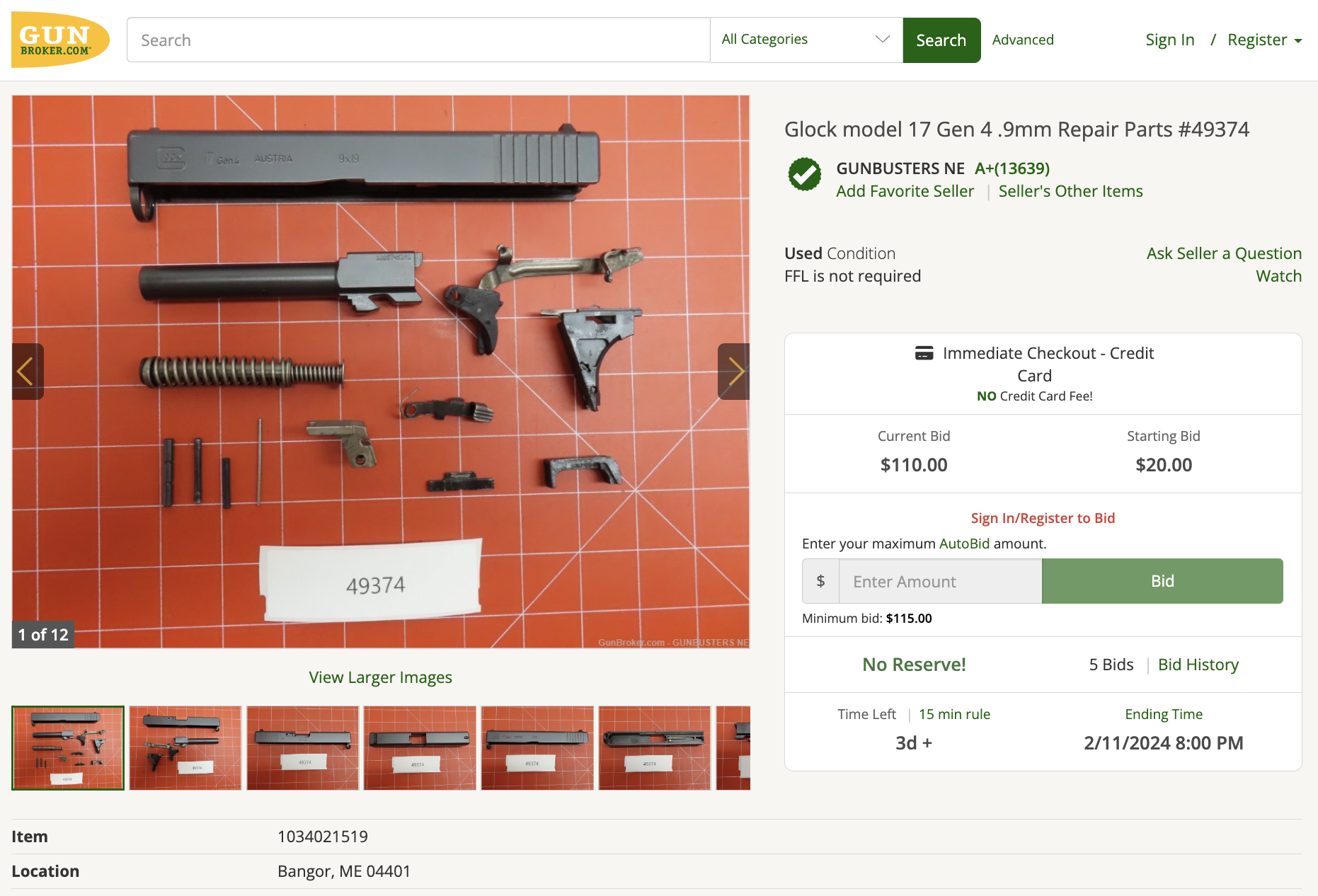The image size is (1318, 896).
Task: Select the third thumbnail showing slide side
Action: 303,747
